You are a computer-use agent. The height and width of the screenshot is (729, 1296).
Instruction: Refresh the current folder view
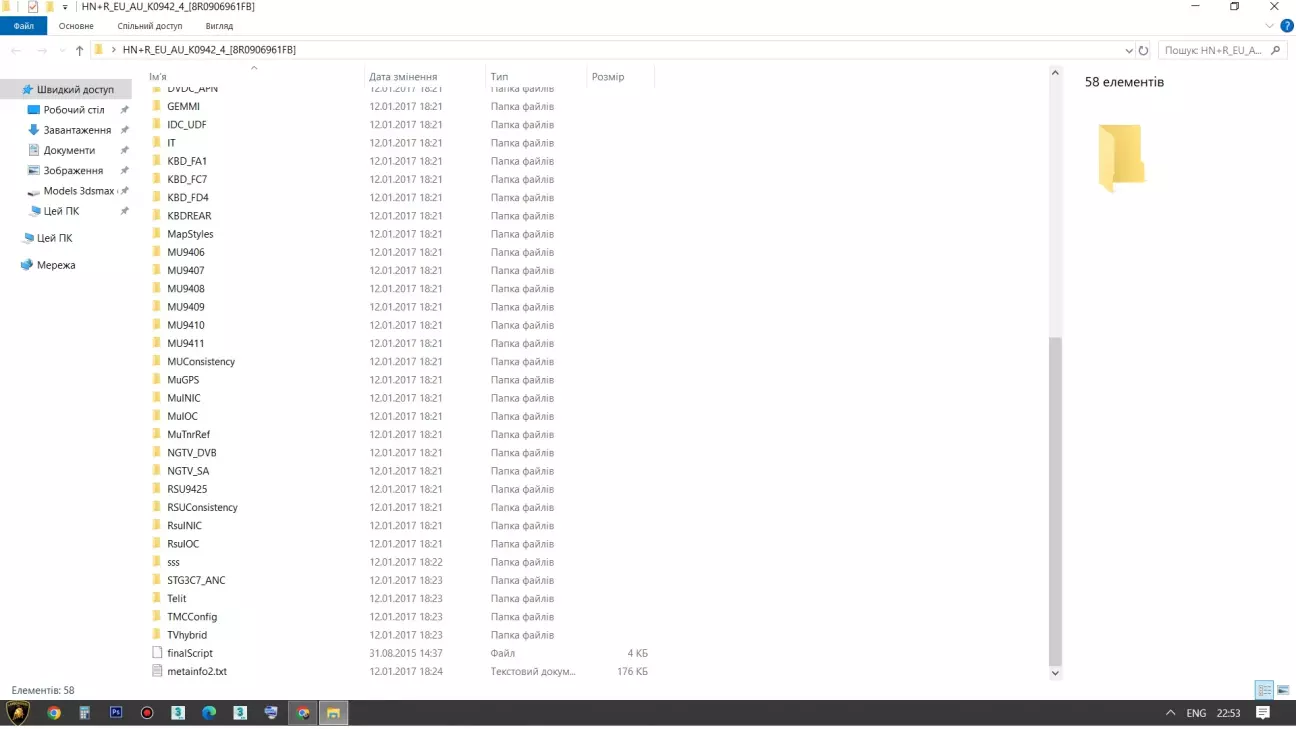(x=1143, y=50)
